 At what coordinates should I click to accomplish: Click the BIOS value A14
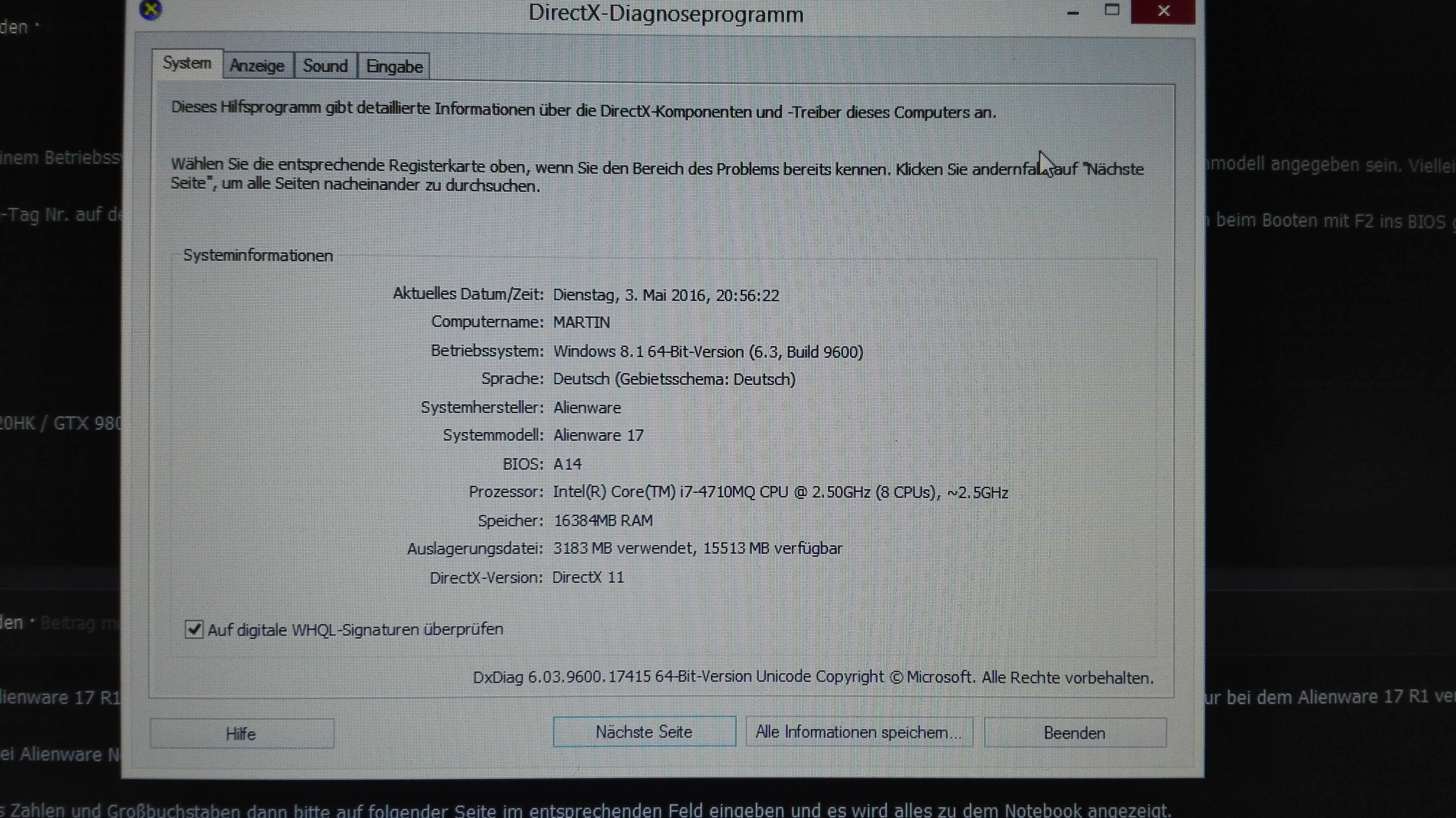tap(567, 464)
